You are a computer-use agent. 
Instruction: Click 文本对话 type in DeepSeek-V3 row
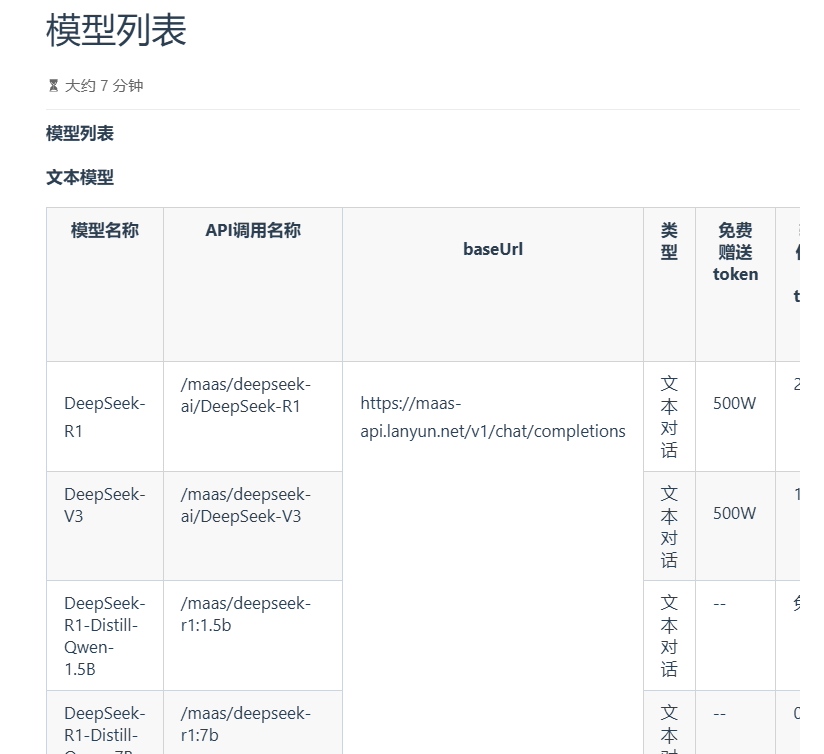[669, 526]
